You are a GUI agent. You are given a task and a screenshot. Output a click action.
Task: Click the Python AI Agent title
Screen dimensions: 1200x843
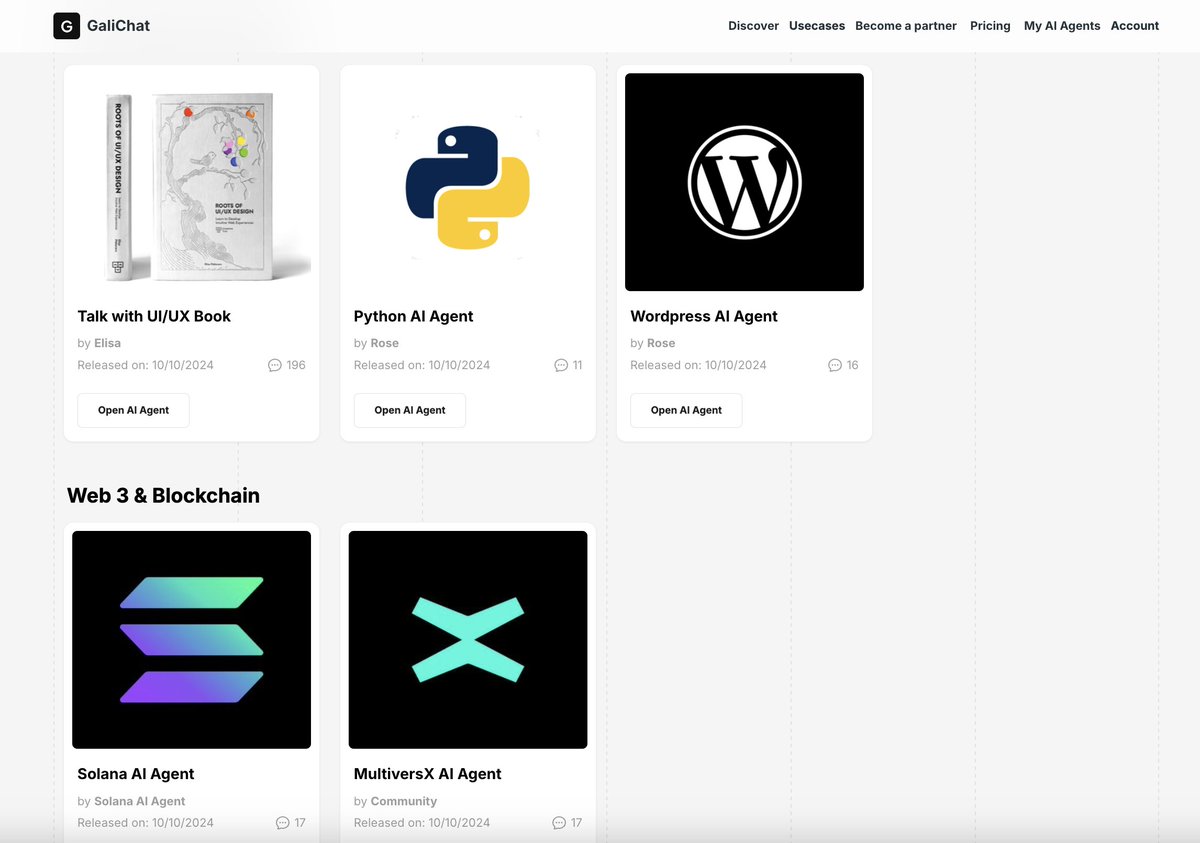(x=414, y=316)
